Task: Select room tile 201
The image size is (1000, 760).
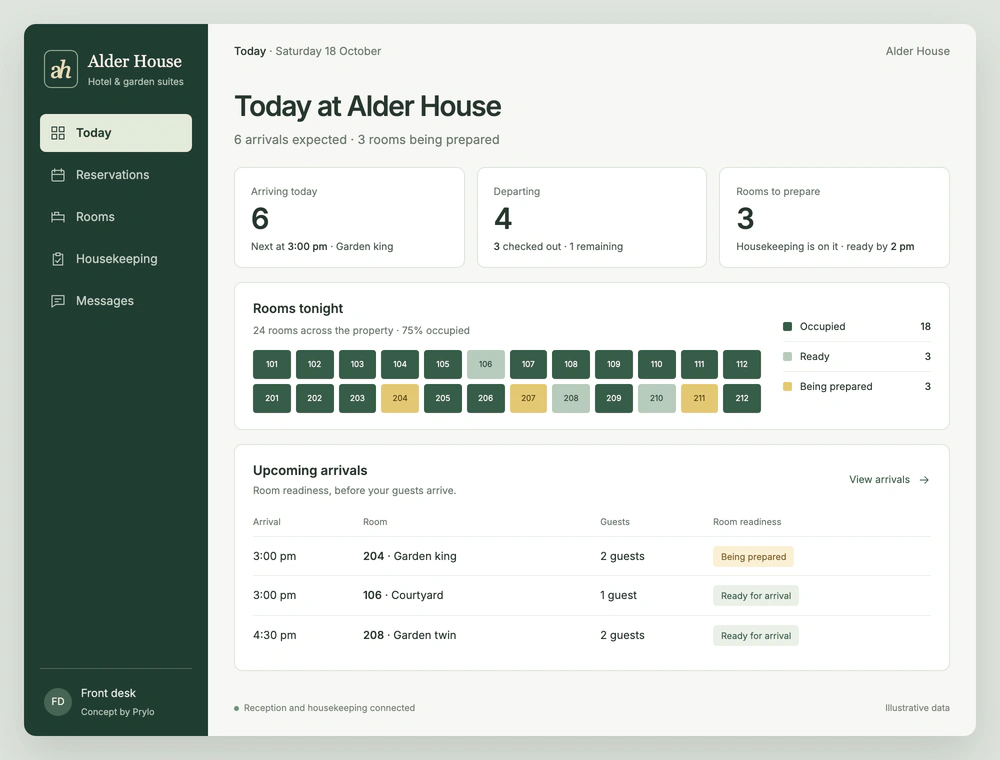Action: (x=272, y=398)
